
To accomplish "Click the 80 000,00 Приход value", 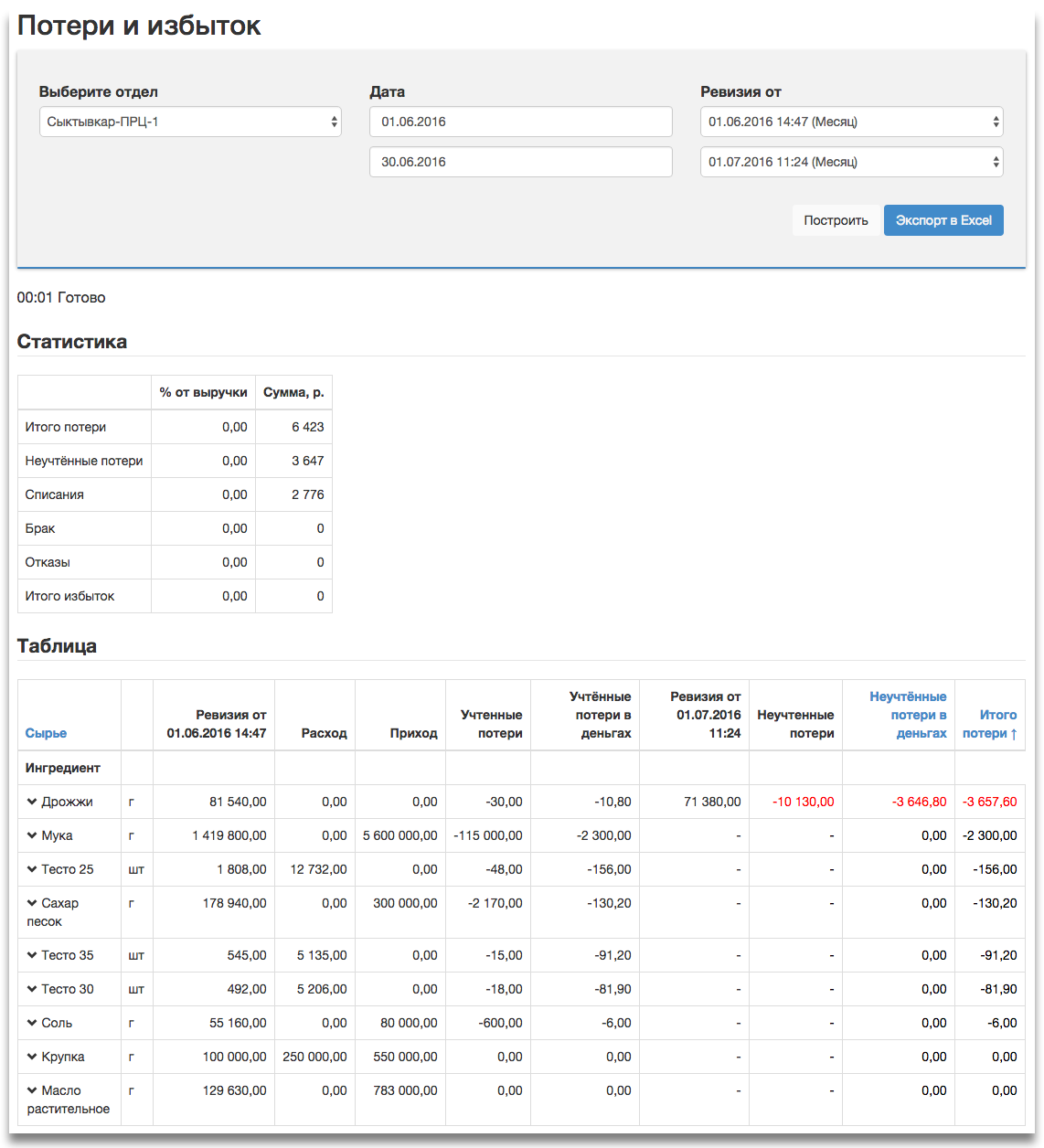I will (409, 1023).
